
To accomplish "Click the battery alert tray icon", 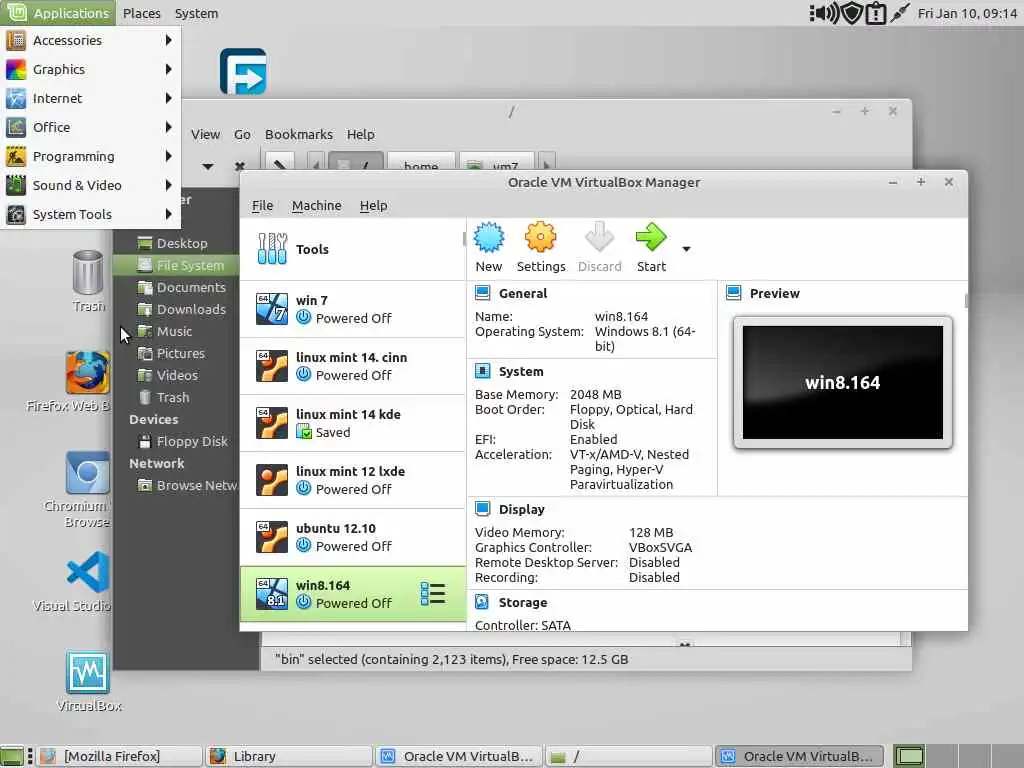I will click(x=875, y=13).
